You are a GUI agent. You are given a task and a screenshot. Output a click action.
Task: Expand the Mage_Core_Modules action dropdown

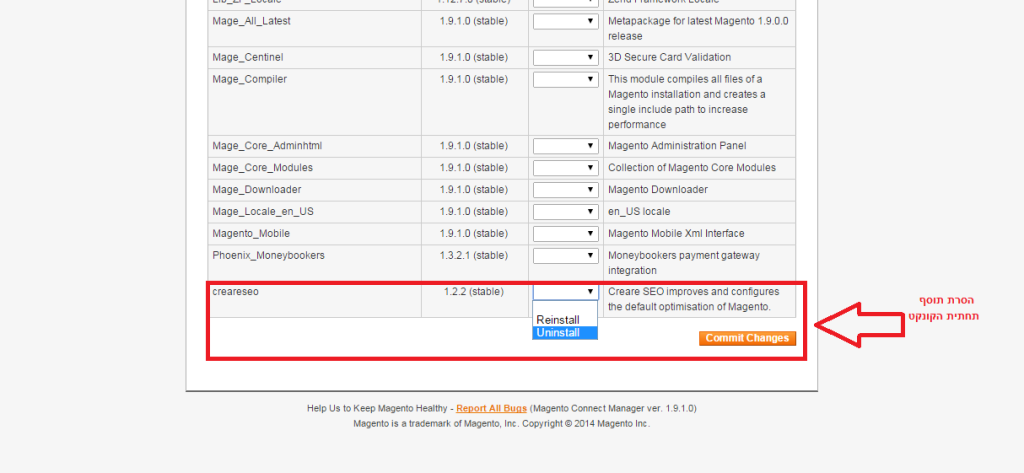coord(566,168)
